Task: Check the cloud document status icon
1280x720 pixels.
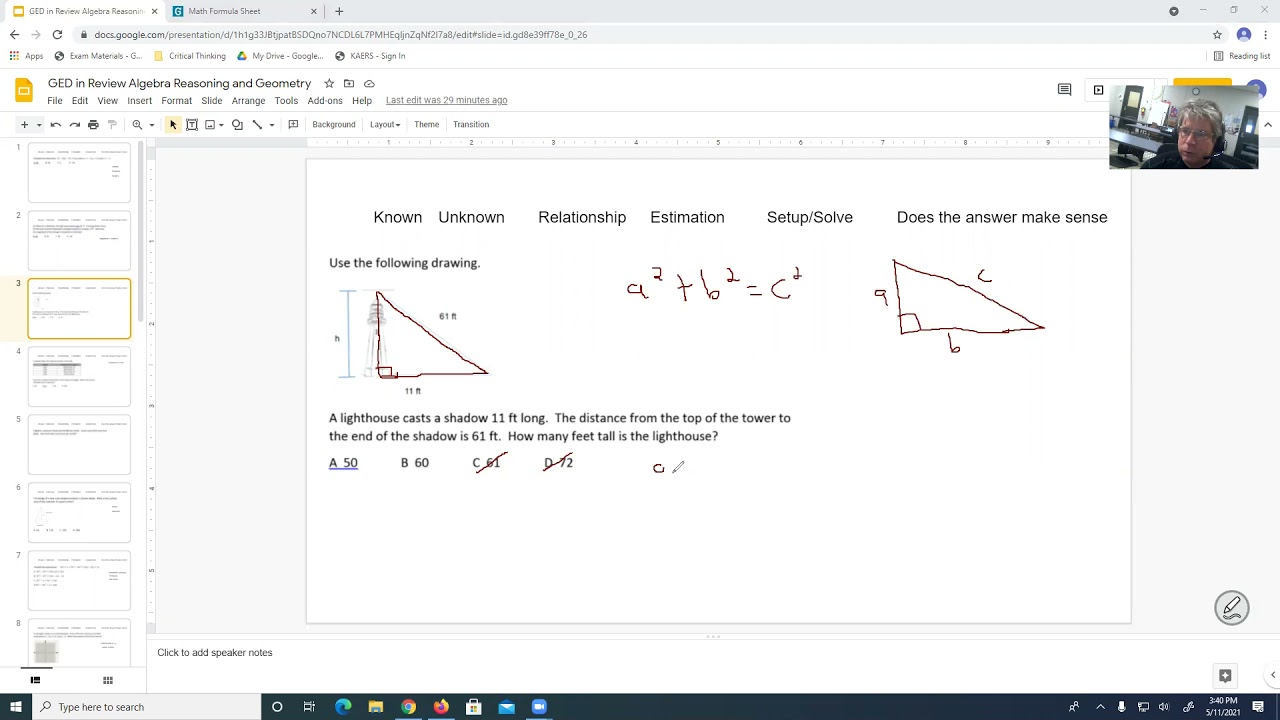Action: click(369, 83)
